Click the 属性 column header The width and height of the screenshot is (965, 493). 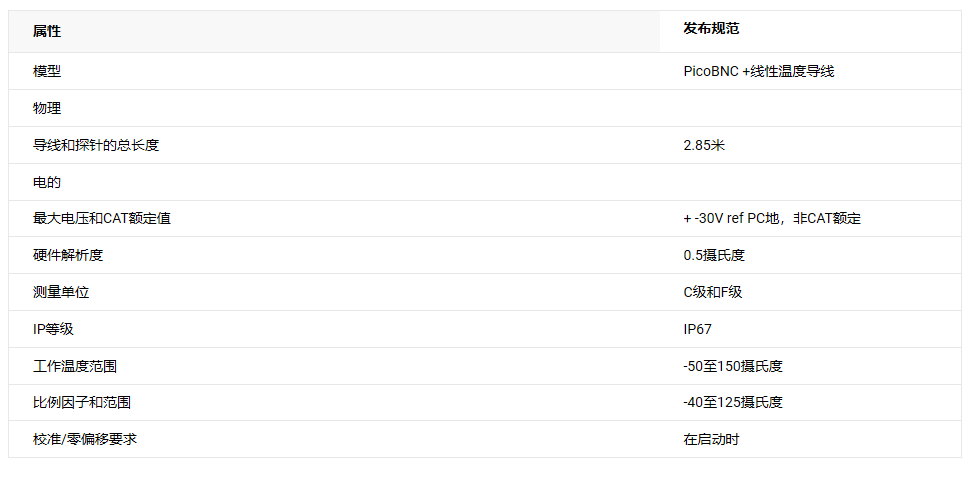[x=47, y=31]
